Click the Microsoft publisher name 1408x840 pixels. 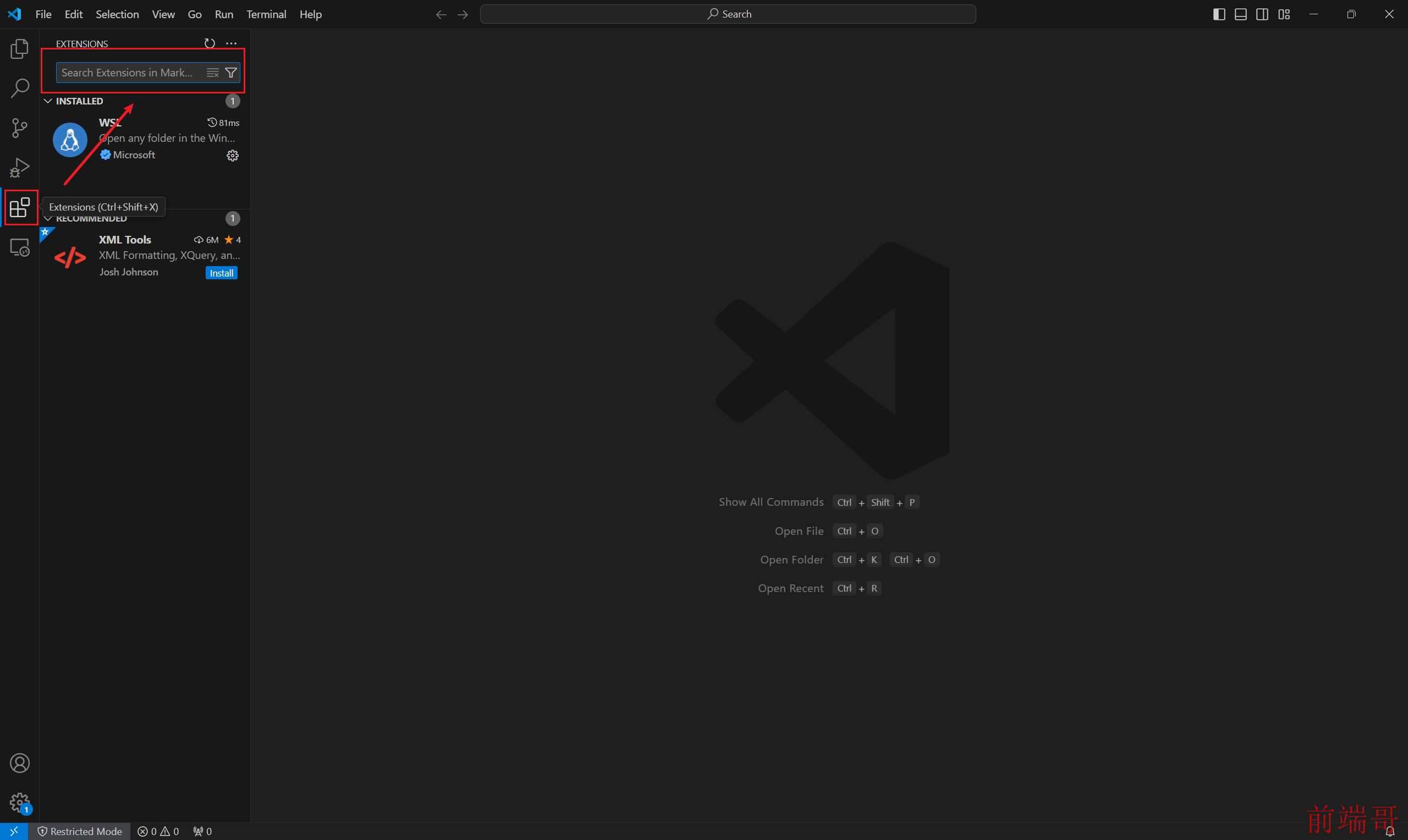134,154
